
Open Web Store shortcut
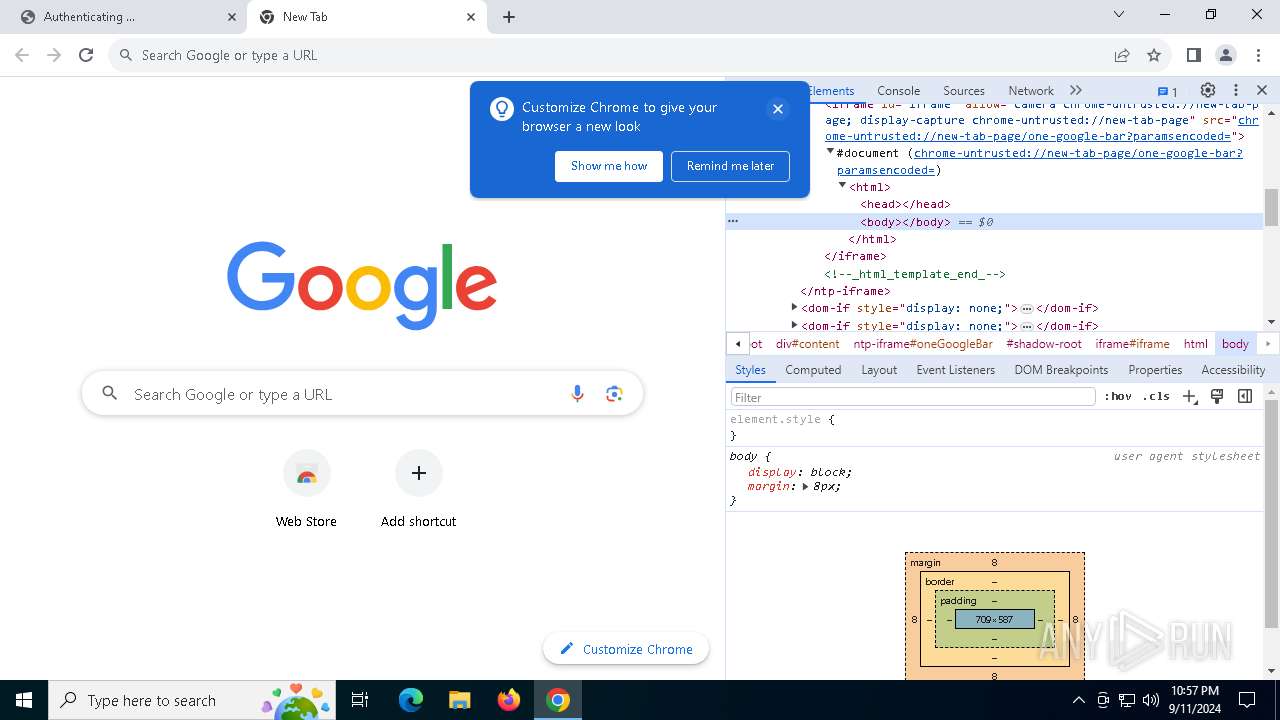tap(306, 489)
